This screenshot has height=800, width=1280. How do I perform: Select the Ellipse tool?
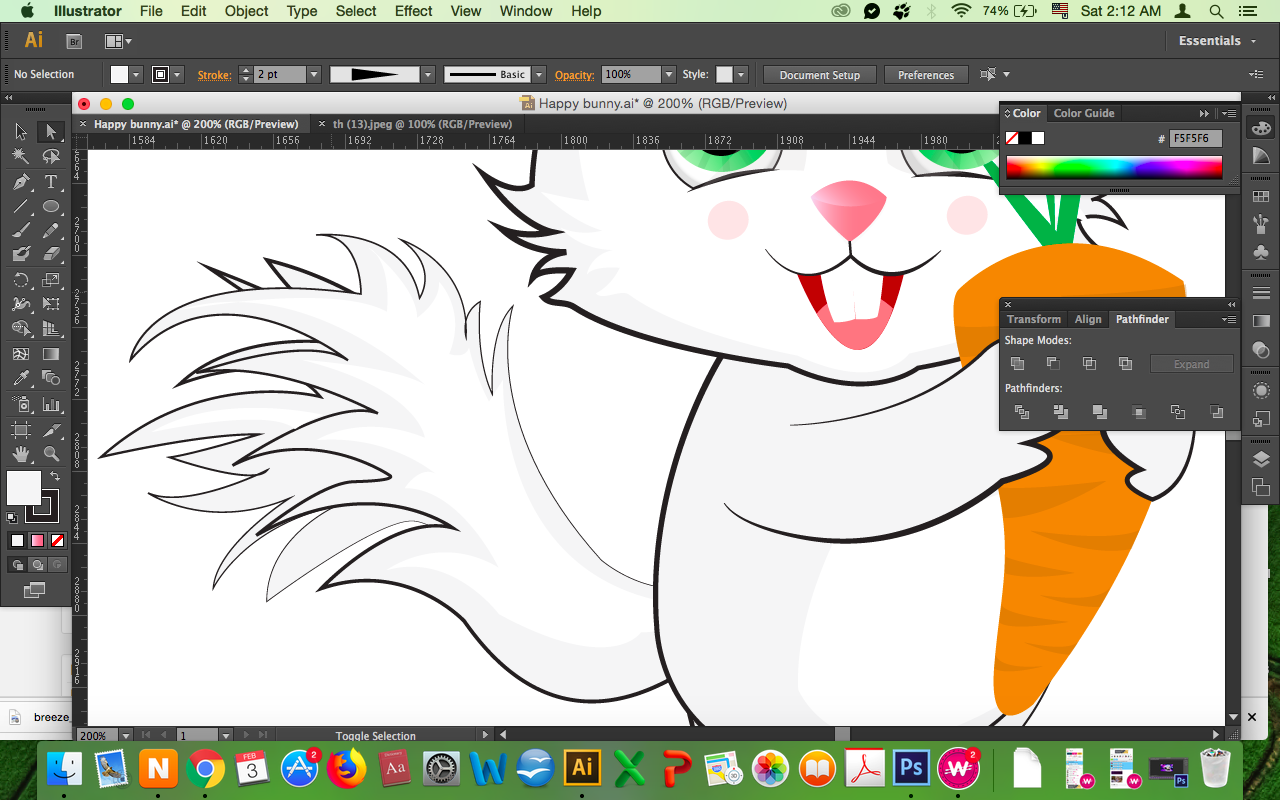pyautogui.click(x=51, y=207)
